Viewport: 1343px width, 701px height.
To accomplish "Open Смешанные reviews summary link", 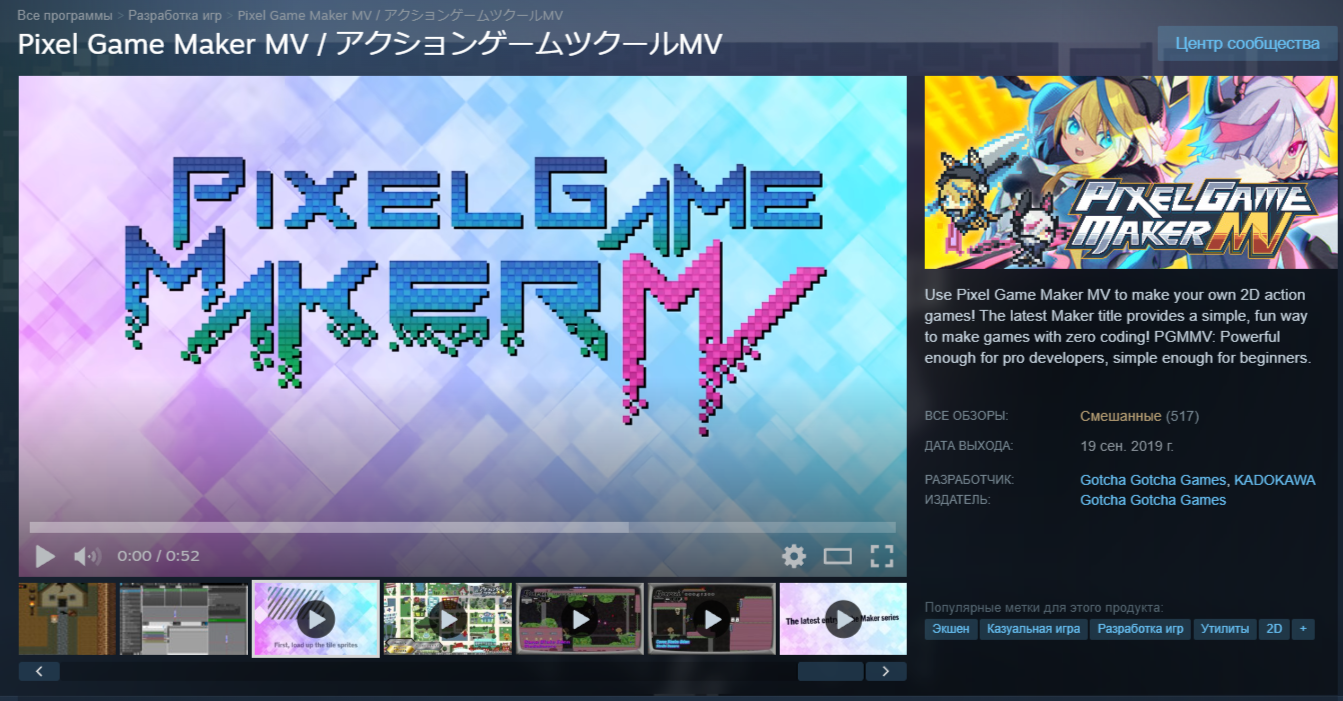I will point(1121,416).
